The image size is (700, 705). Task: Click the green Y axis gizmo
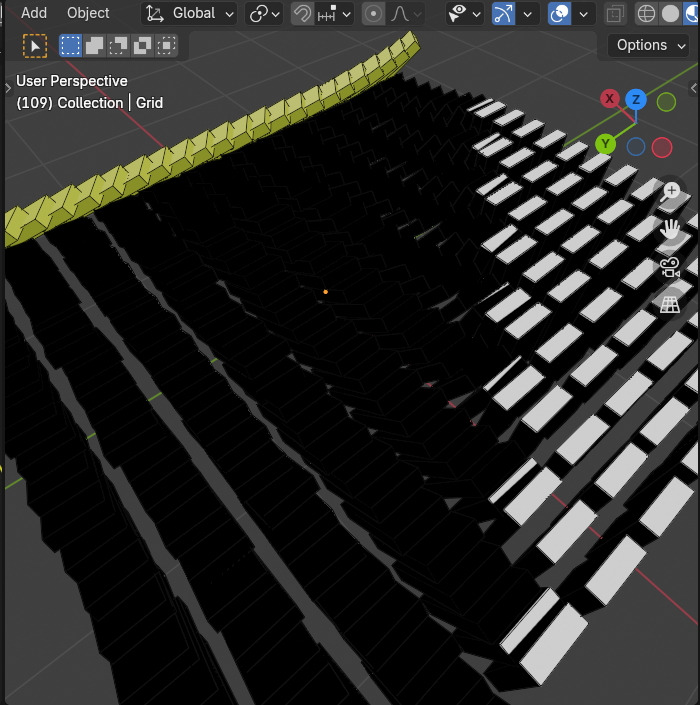click(605, 144)
